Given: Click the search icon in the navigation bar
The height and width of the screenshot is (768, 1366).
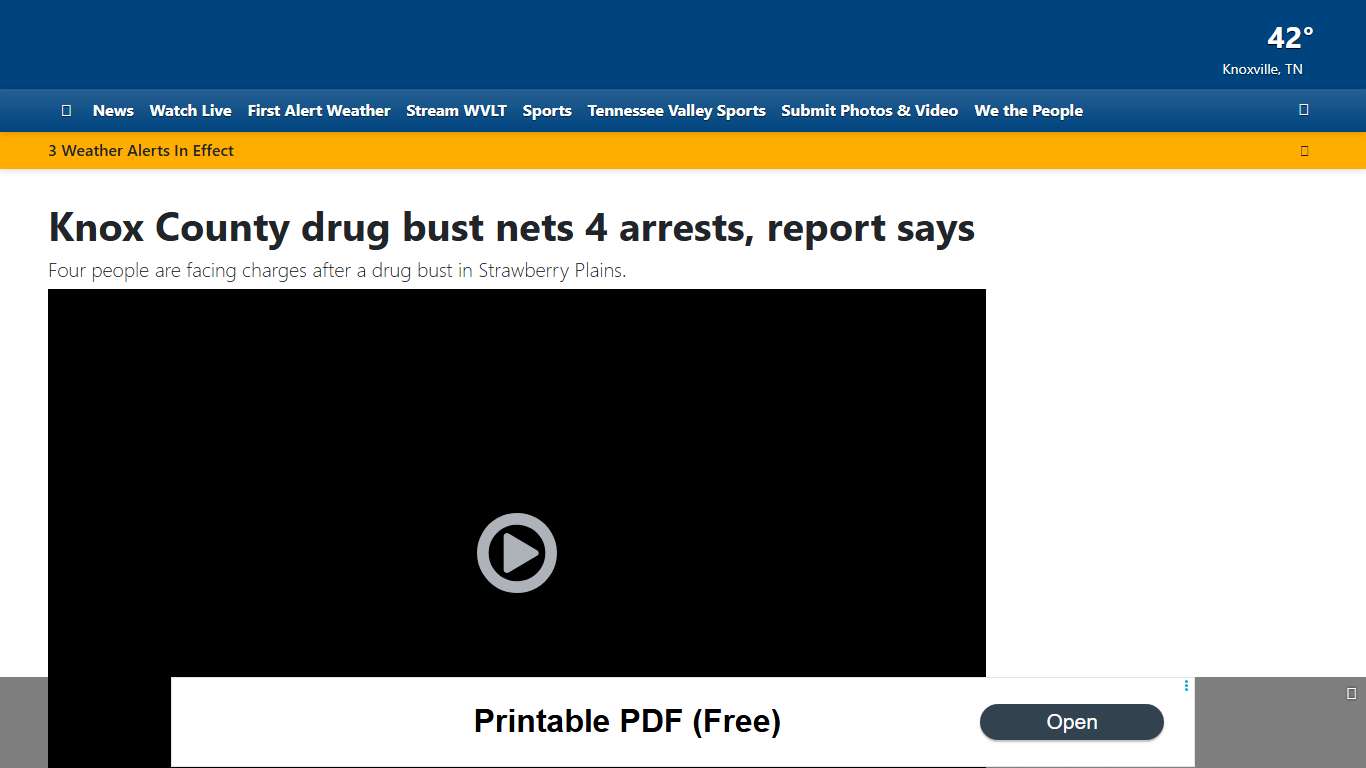Looking at the screenshot, I should 1303,110.
